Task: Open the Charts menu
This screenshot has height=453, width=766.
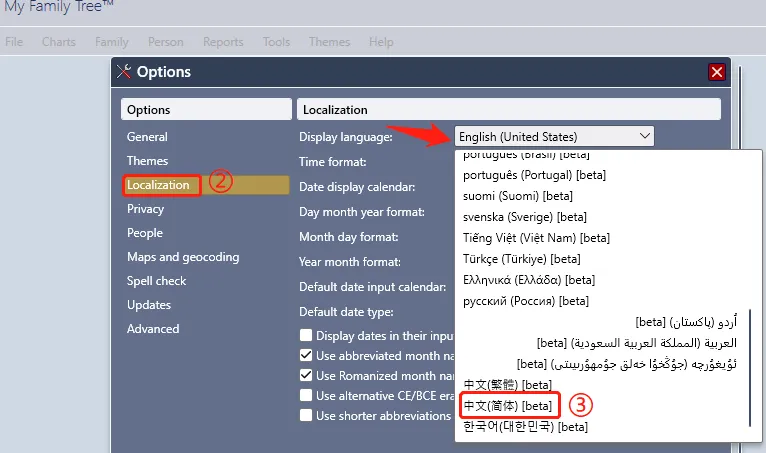Action: tap(59, 42)
